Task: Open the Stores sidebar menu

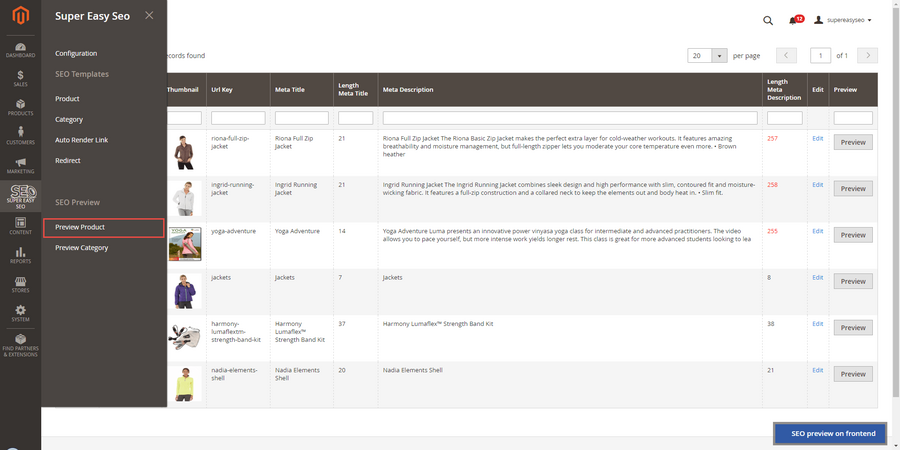Action: pyautogui.click(x=21, y=285)
